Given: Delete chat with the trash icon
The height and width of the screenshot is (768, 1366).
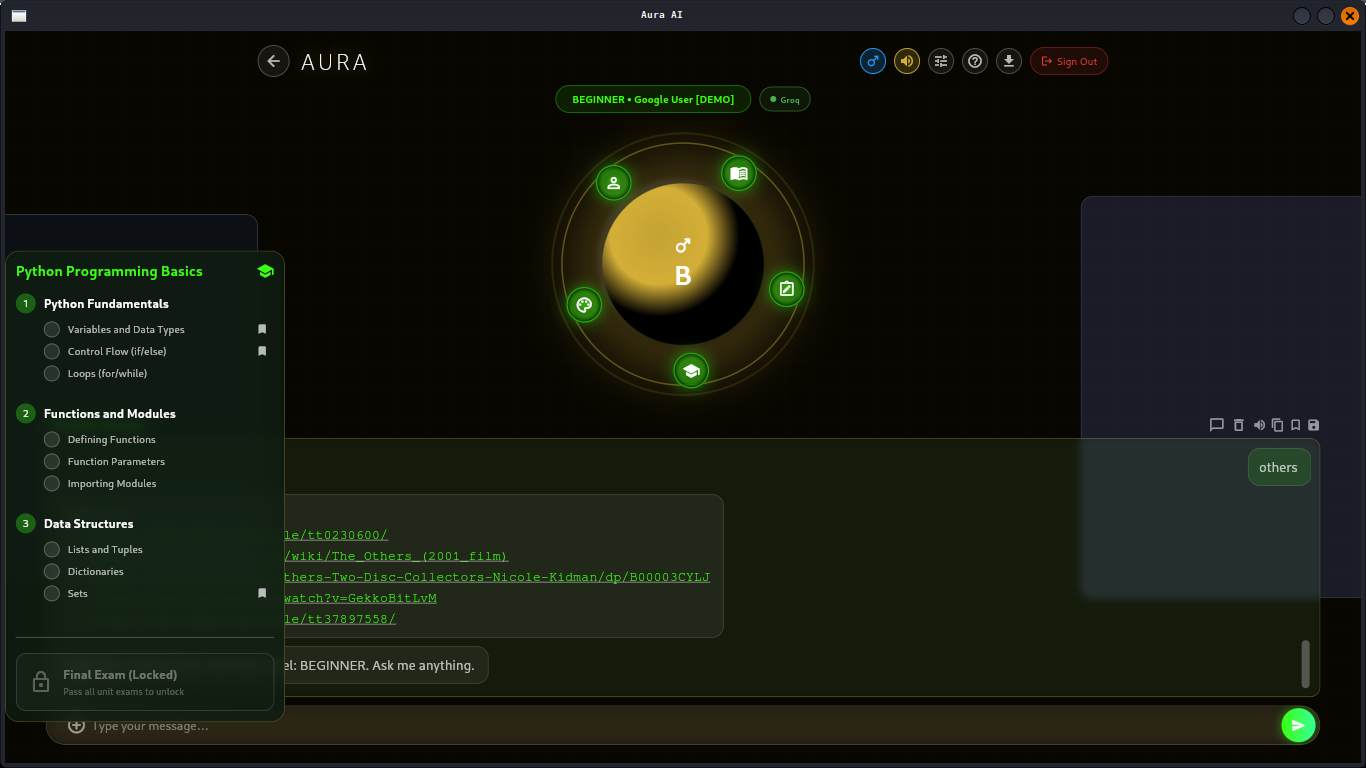Looking at the screenshot, I should (1238, 425).
